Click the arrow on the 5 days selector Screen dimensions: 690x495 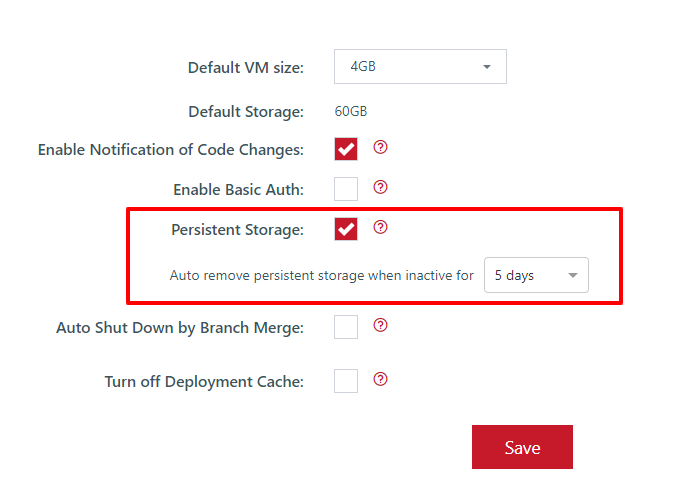(573, 275)
